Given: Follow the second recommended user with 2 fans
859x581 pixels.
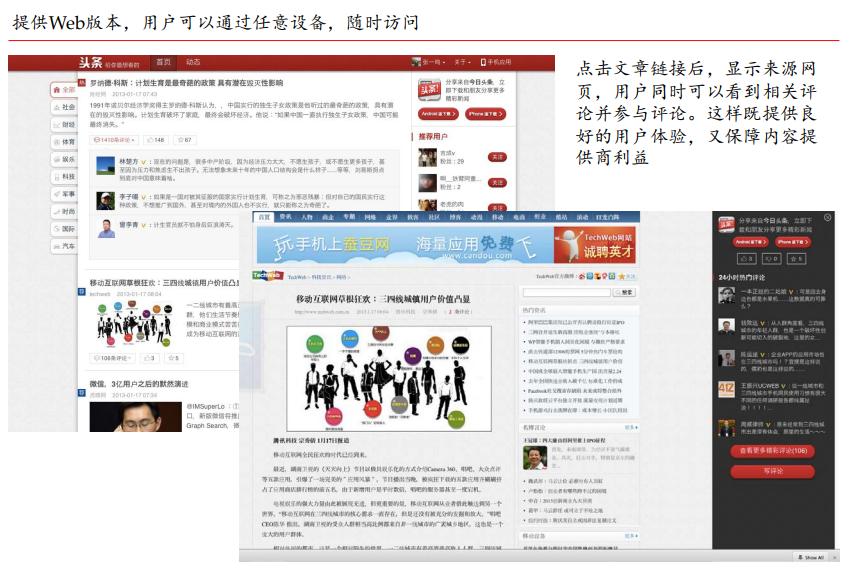Looking at the screenshot, I should (x=497, y=182).
